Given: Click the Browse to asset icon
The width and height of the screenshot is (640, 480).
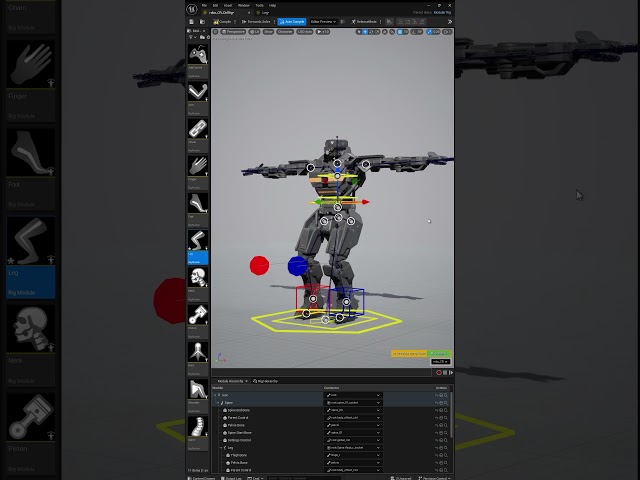Looking at the screenshot, I should pos(202,22).
